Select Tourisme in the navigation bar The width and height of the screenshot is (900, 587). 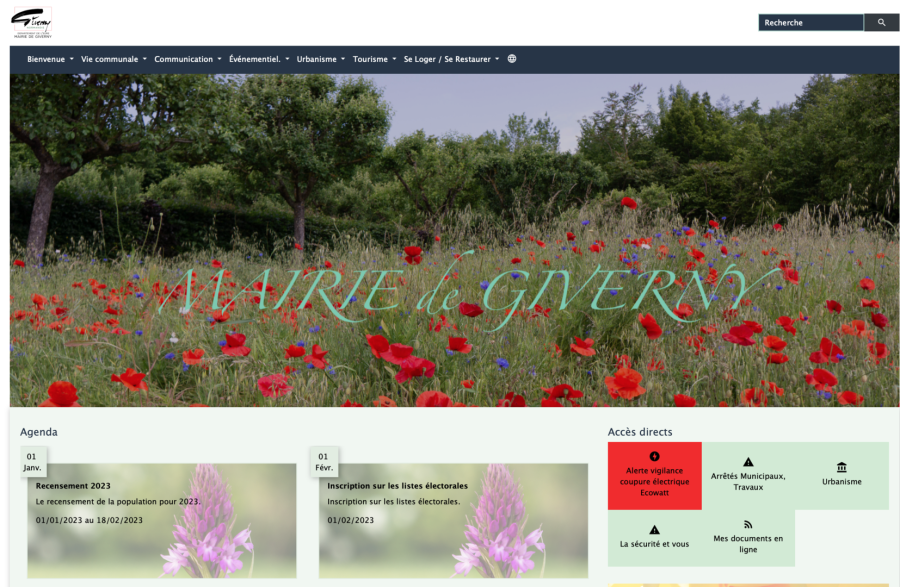tap(374, 59)
